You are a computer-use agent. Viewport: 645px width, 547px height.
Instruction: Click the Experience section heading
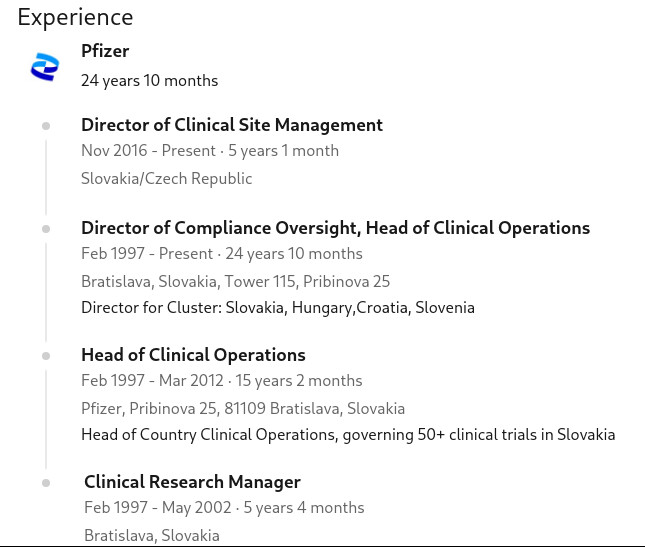point(75,17)
